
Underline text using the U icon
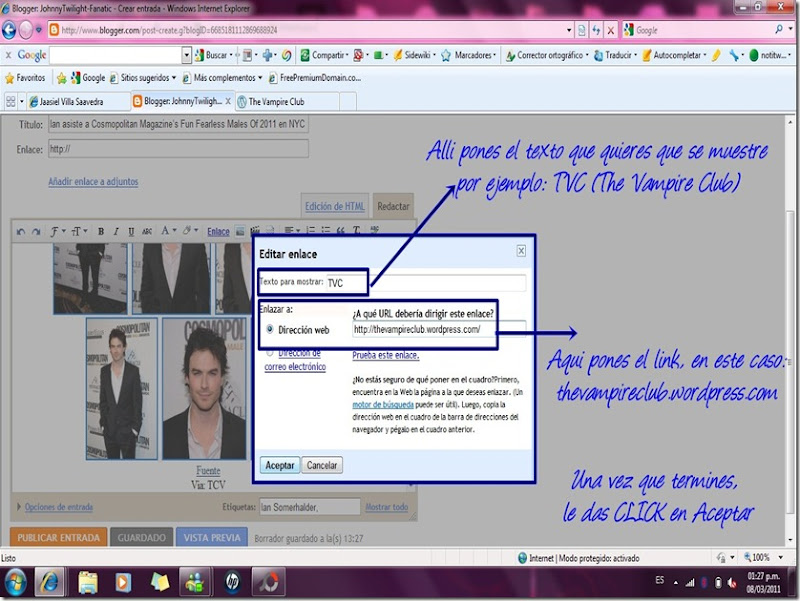pos(131,232)
